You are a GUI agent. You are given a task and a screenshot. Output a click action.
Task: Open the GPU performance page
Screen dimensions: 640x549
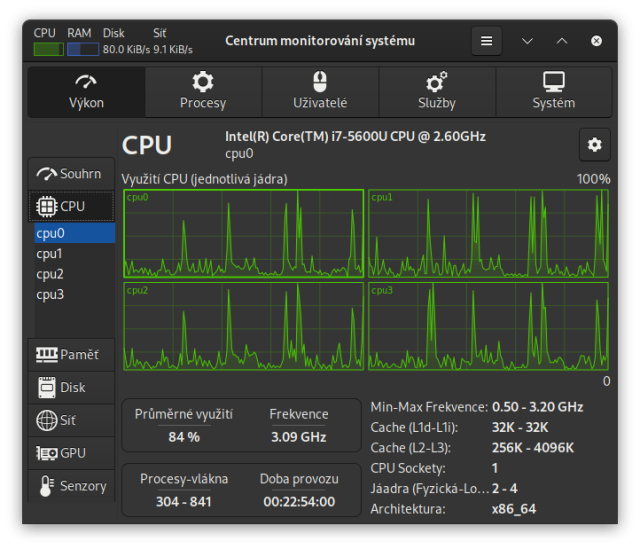71,453
